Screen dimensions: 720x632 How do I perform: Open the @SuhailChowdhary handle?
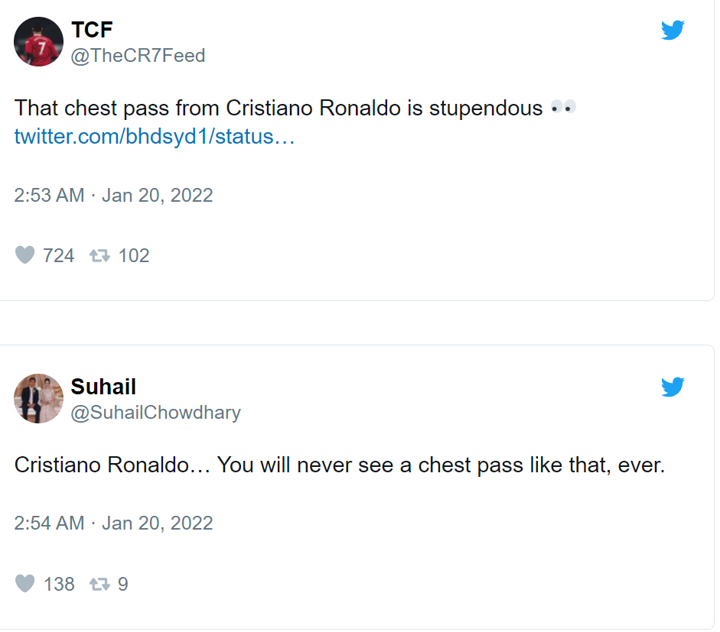tap(155, 412)
